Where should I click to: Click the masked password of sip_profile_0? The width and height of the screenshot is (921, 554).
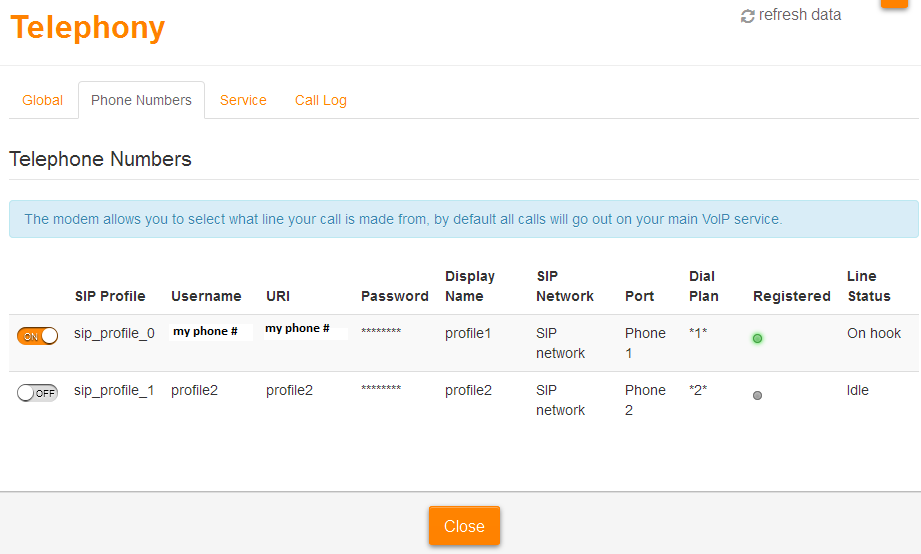[381, 332]
